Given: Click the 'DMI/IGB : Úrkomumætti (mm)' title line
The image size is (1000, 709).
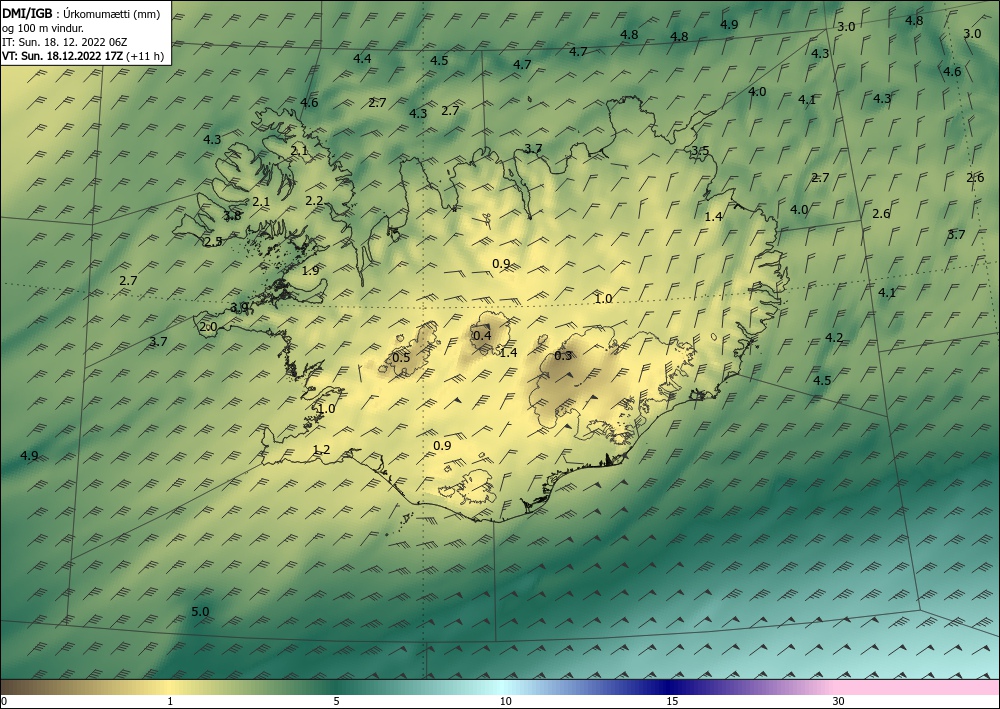Looking at the screenshot, I should pyautogui.click(x=81, y=13).
